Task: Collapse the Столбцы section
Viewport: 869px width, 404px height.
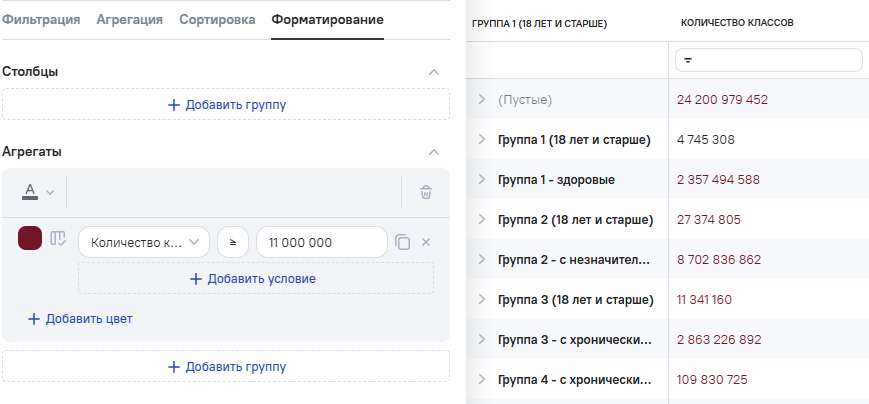Action: pos(433,72)
